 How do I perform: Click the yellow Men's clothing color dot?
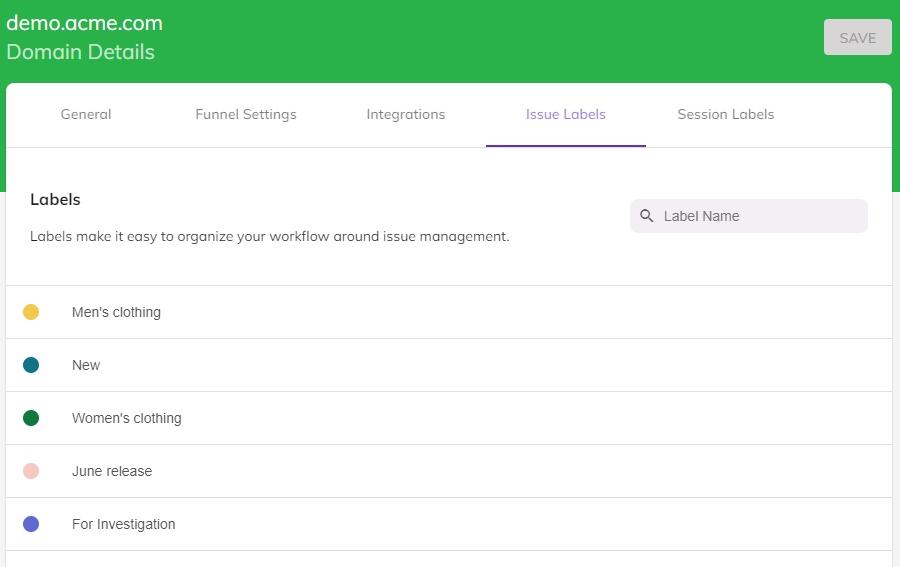(31, 312)
